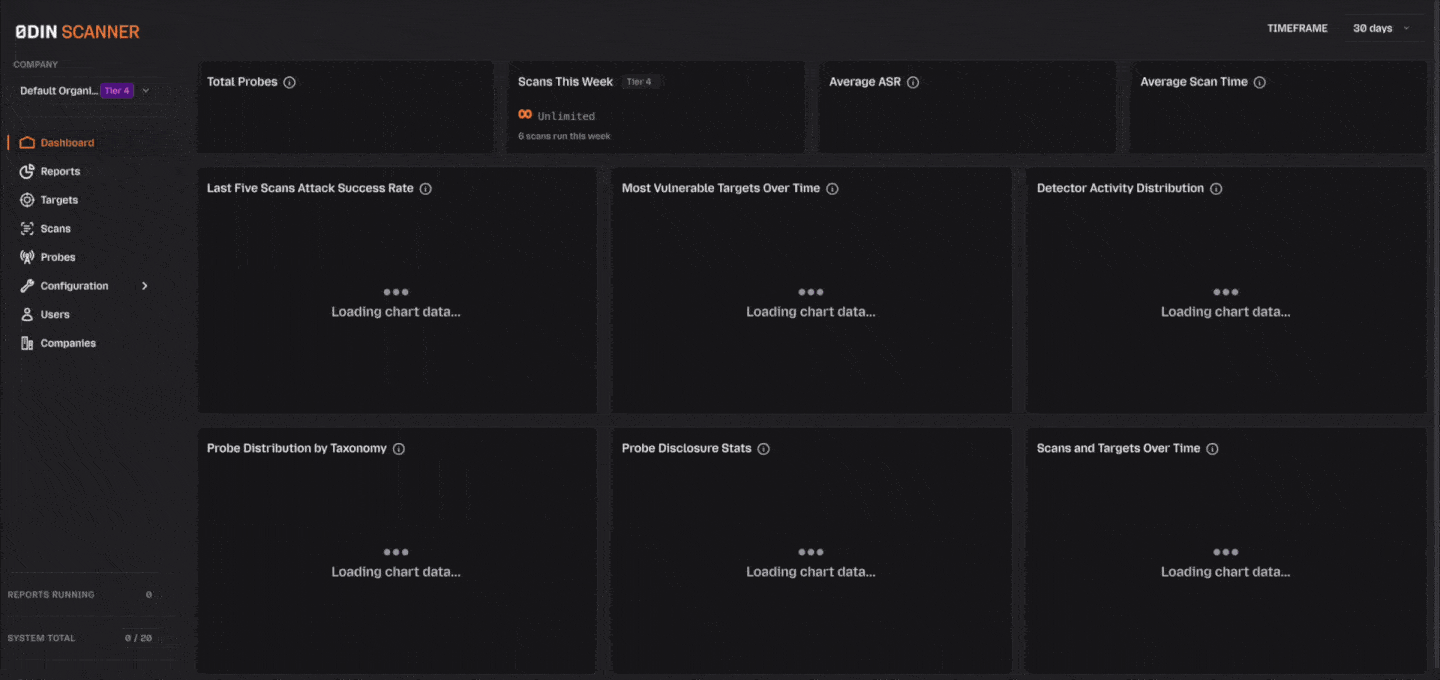Screen dimensions: 1440x680
Task: Click the 0DIN Scanner logo
Action: pyautogui.click(x=77, y=32)
